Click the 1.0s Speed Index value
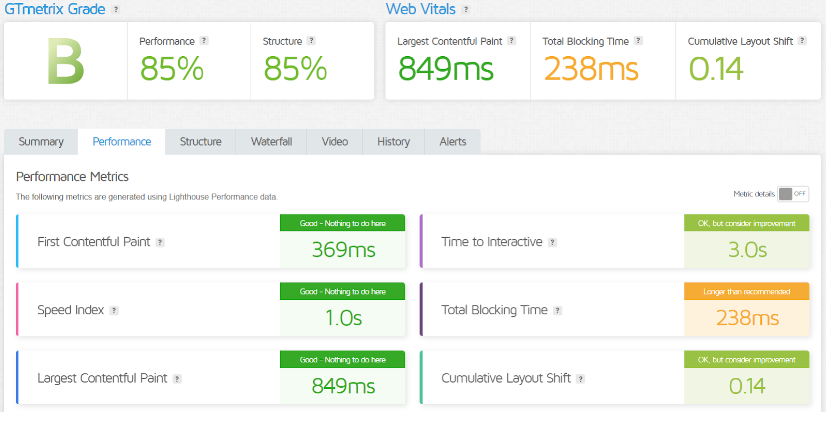The height and width of the screenshot is (428, 831). pyautogui.click(x=343, y=318)
